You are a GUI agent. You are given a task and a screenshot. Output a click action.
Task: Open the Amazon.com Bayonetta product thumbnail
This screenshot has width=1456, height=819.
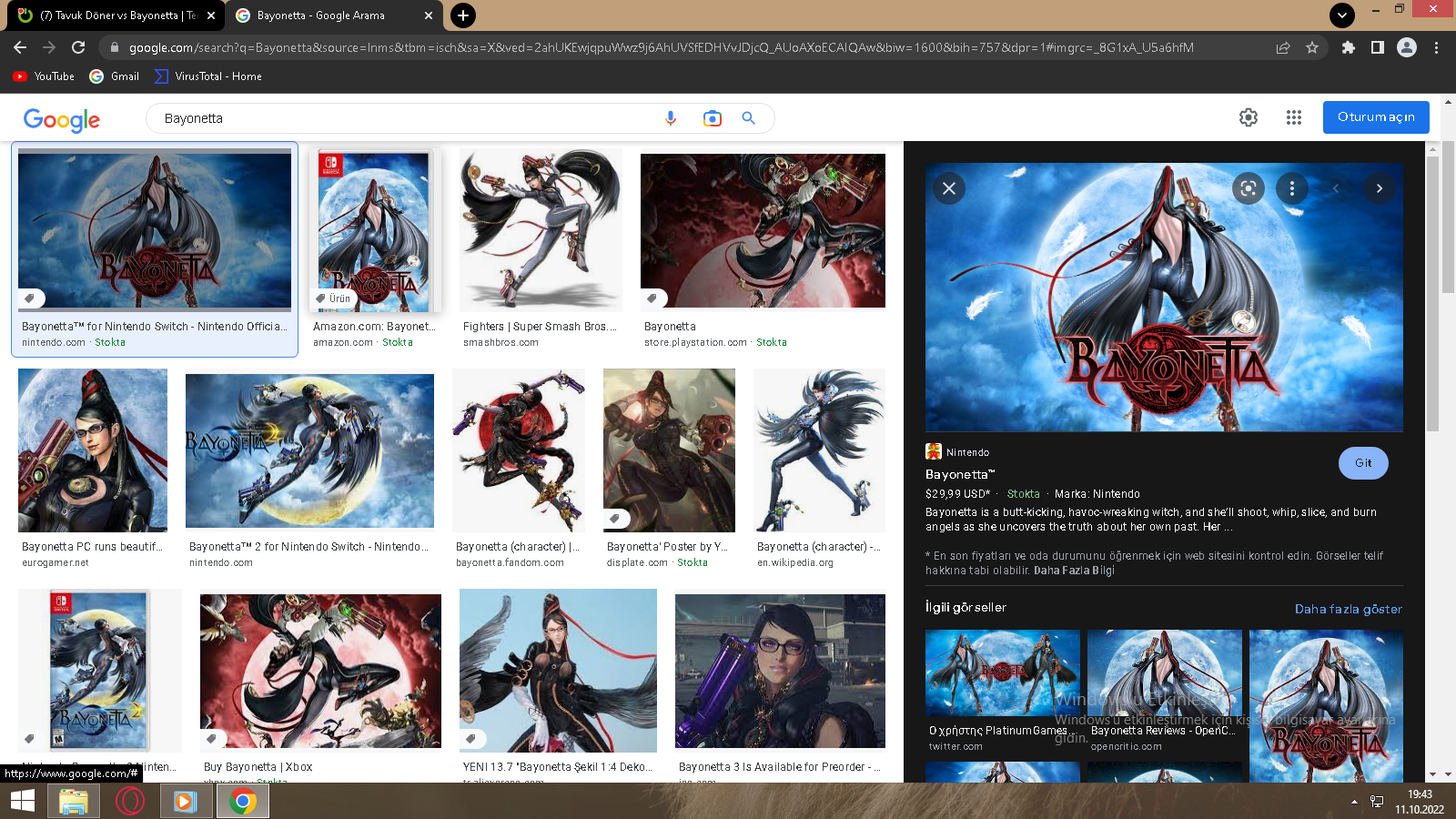[x=373, y=230]
